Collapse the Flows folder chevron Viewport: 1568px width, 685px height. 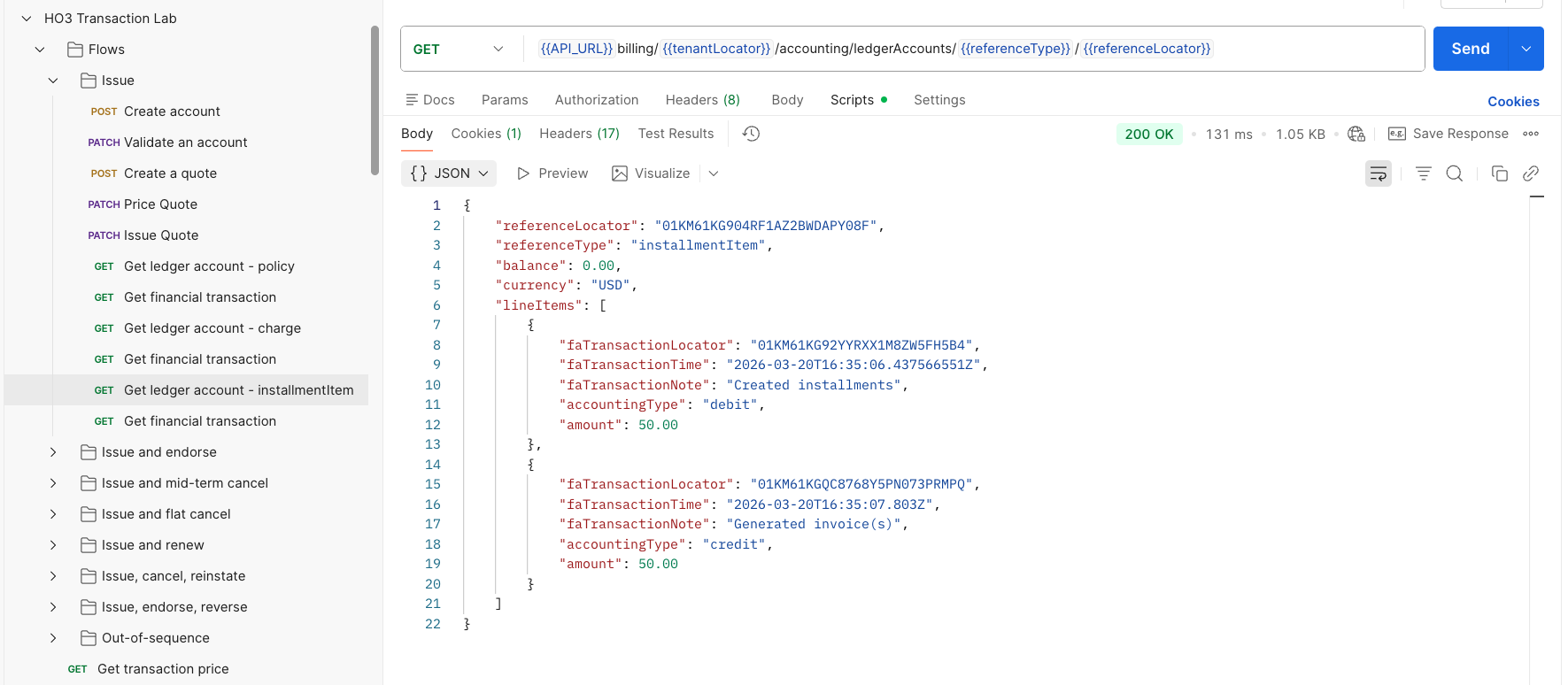coord(40,50)
